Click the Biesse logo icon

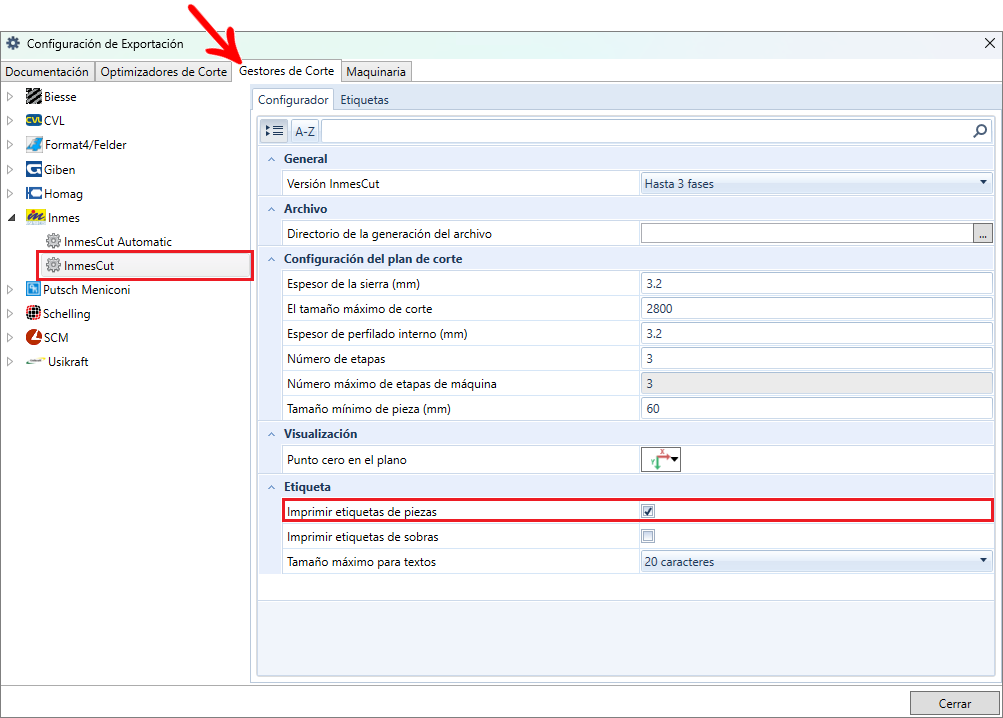34,97
